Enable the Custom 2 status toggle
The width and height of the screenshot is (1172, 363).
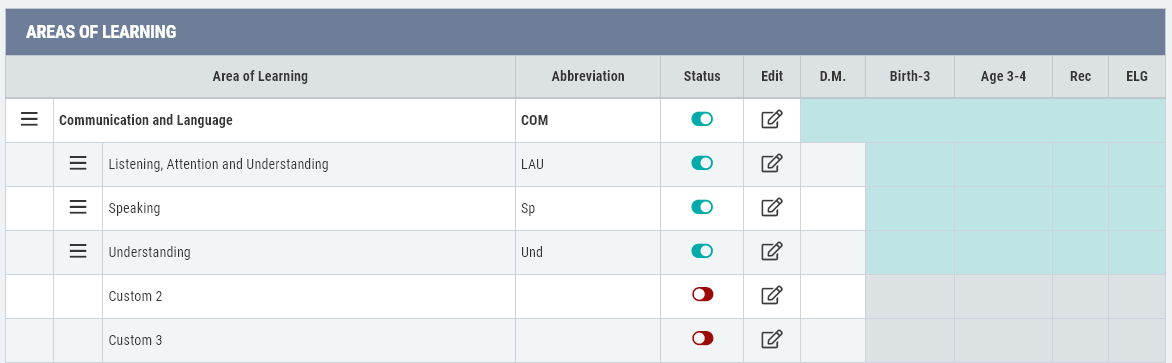pyautogui.click(x=702, y=294)
